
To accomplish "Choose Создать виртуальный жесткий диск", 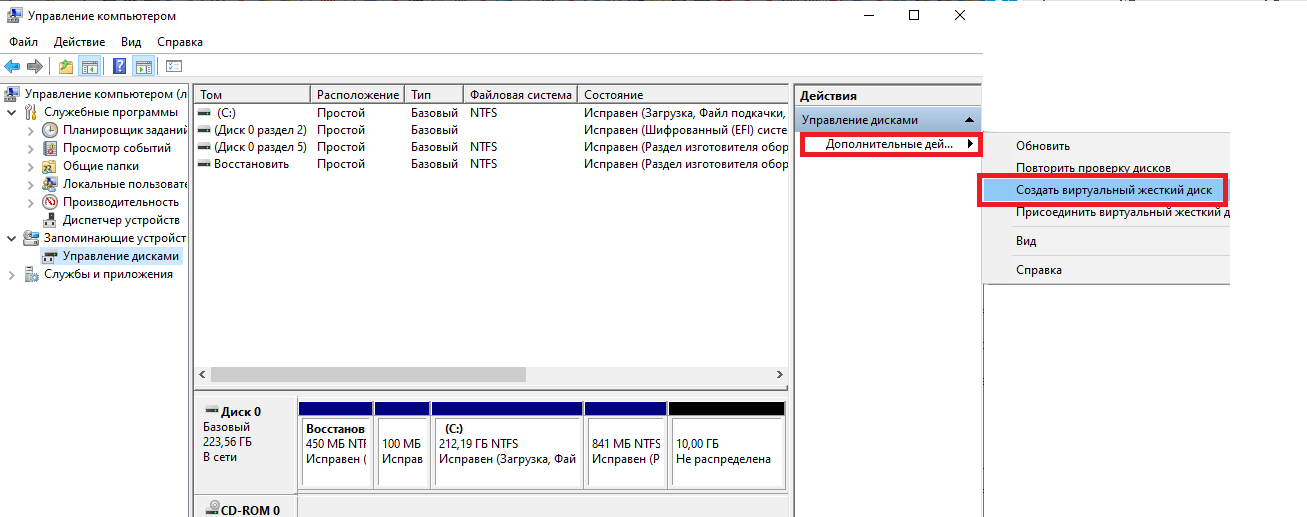I will pyautogui.click(x=1099, y=190).
